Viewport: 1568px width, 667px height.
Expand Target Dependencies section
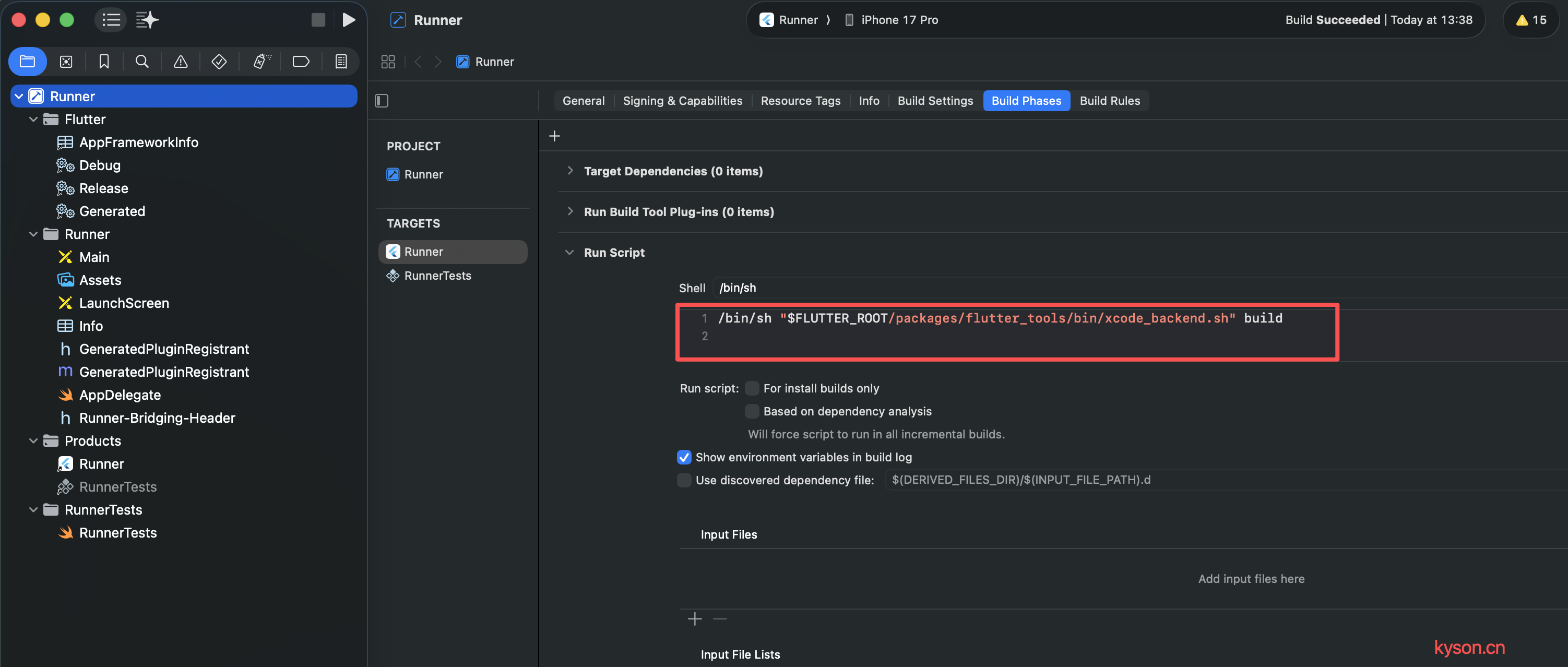pos(570,171)
